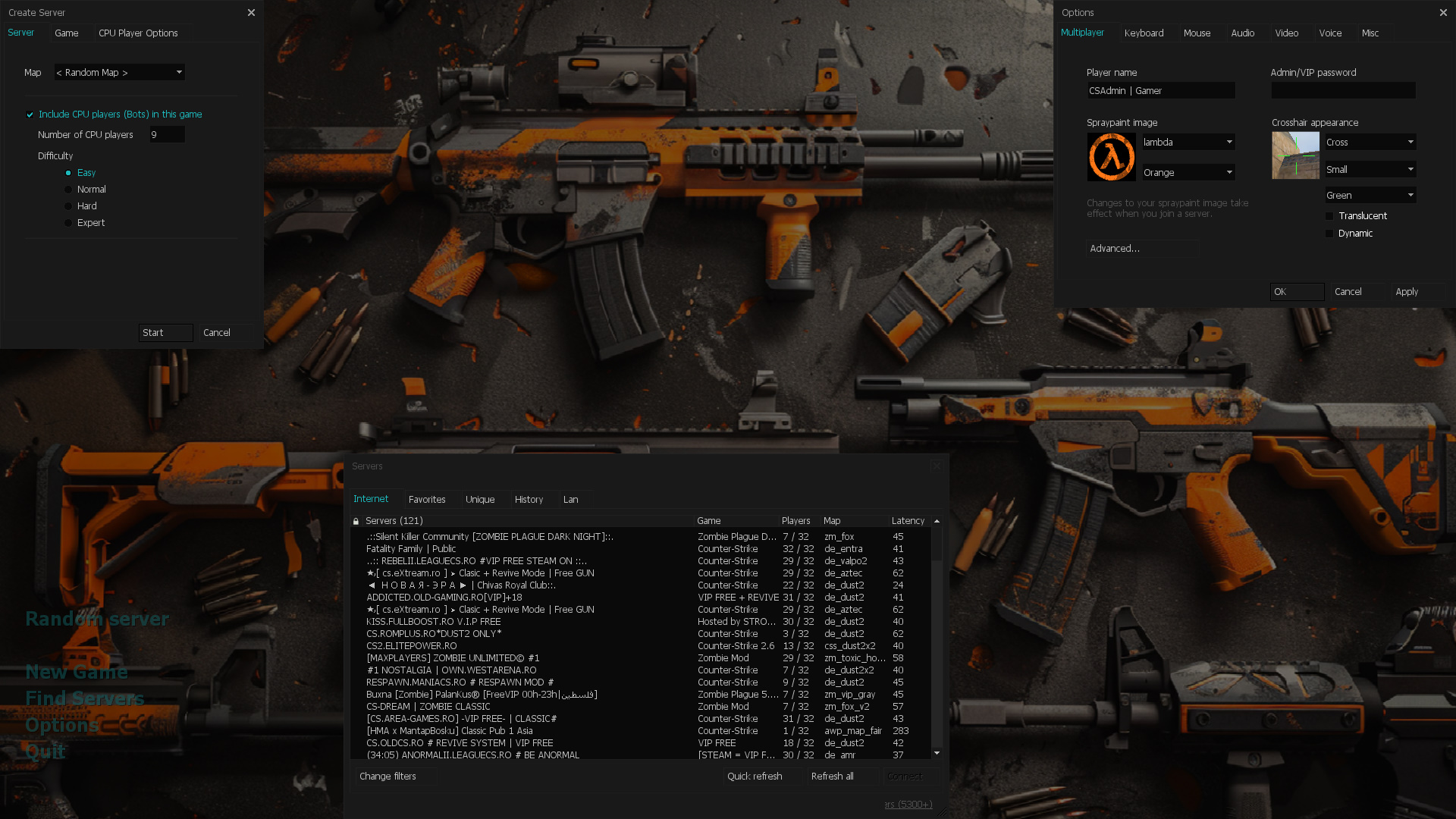Viewport: 1456px width, 819px height.
Task: Open the Small crosshair size dropdown
Action: click(1370, 170)
